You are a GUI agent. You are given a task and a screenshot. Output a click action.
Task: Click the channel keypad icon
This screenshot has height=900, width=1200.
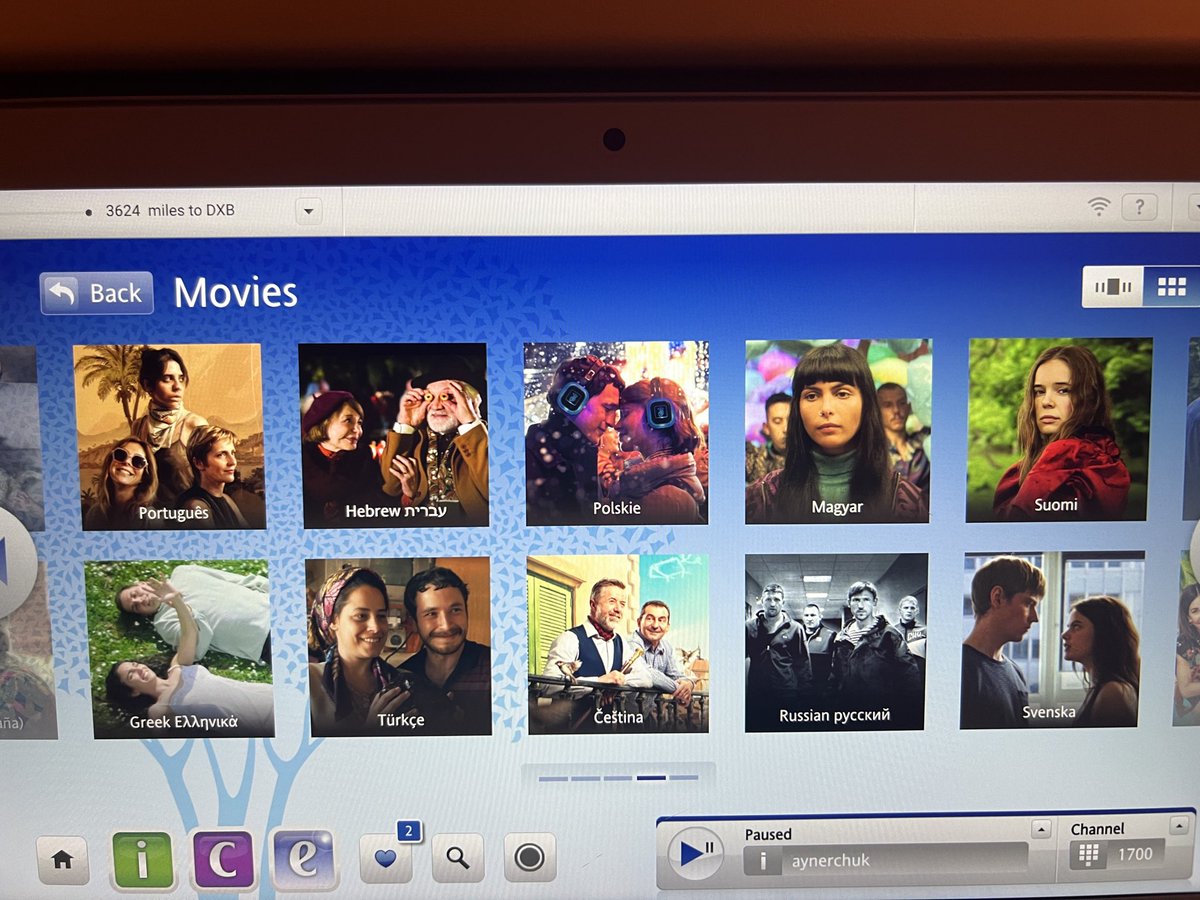[1089, 855]
